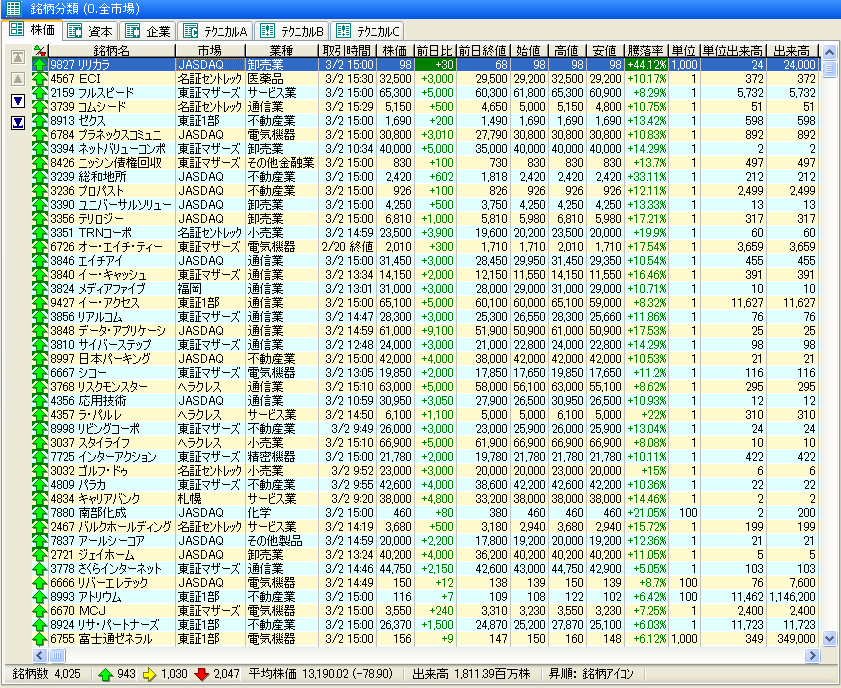The height and width of the screenshot is (688, 841).
Task: Click the next page down arrow button
Action: click(17, 101)
